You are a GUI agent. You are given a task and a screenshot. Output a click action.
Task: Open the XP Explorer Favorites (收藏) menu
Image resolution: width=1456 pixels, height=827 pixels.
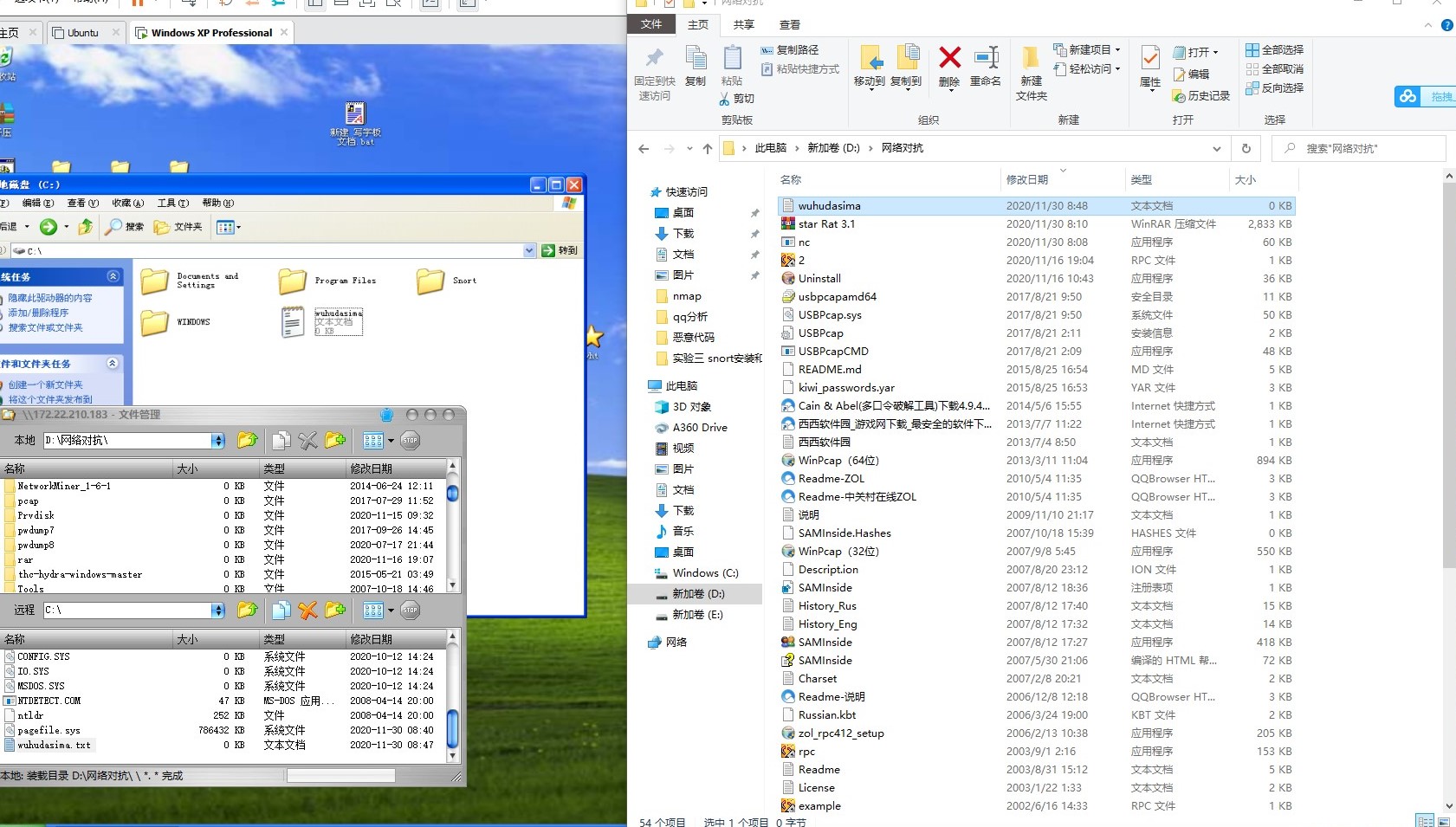127,204
